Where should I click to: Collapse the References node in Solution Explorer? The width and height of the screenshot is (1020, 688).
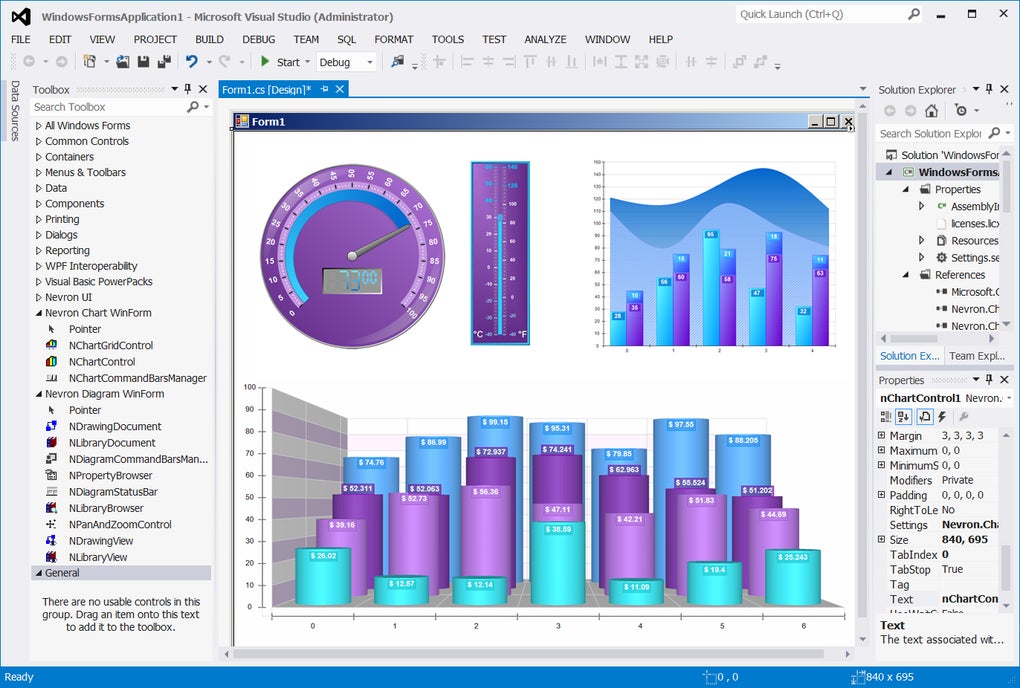click(907, 275)
